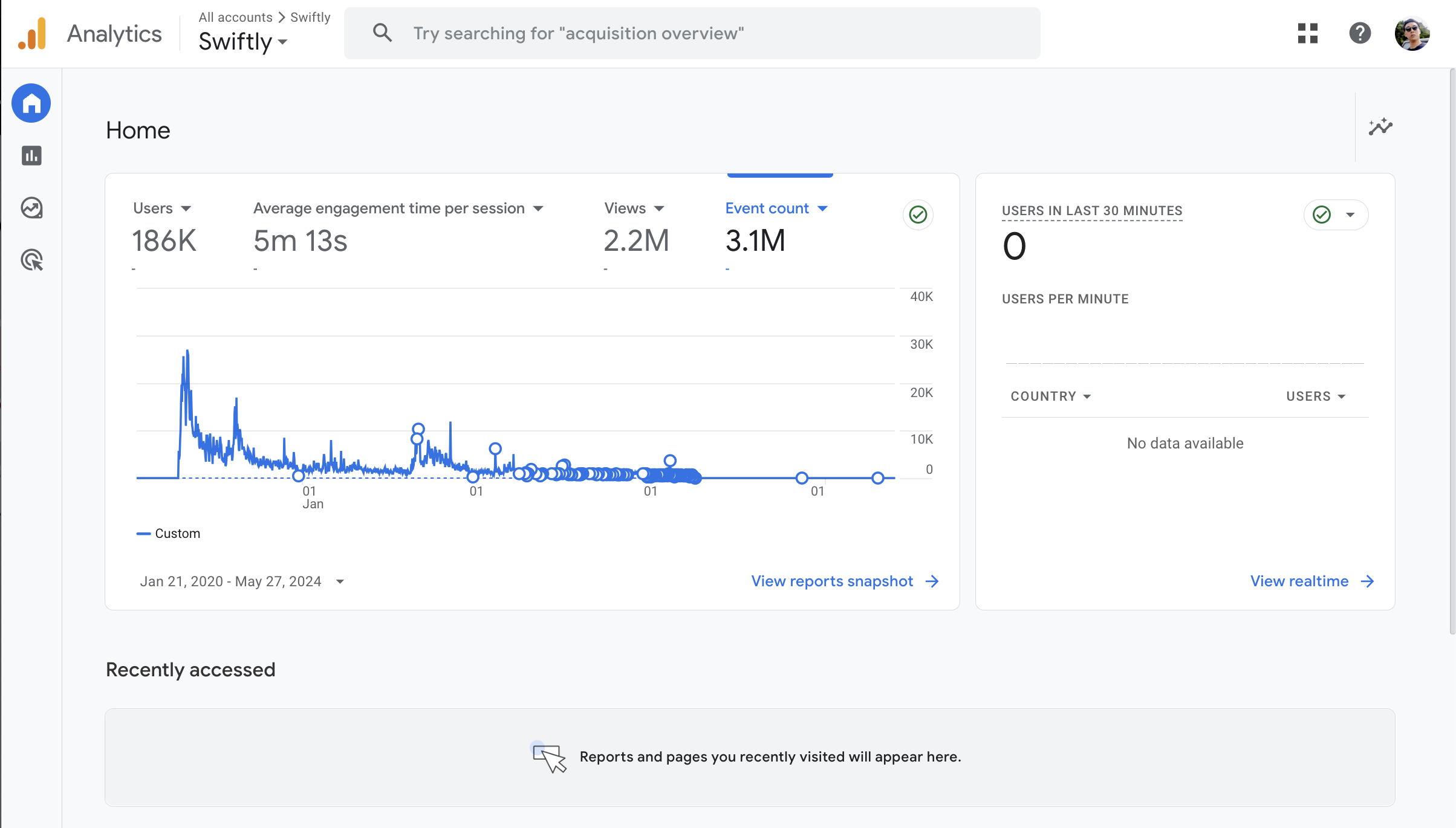
Task: Click the No data available text
Action: [x=1185, y=444]
